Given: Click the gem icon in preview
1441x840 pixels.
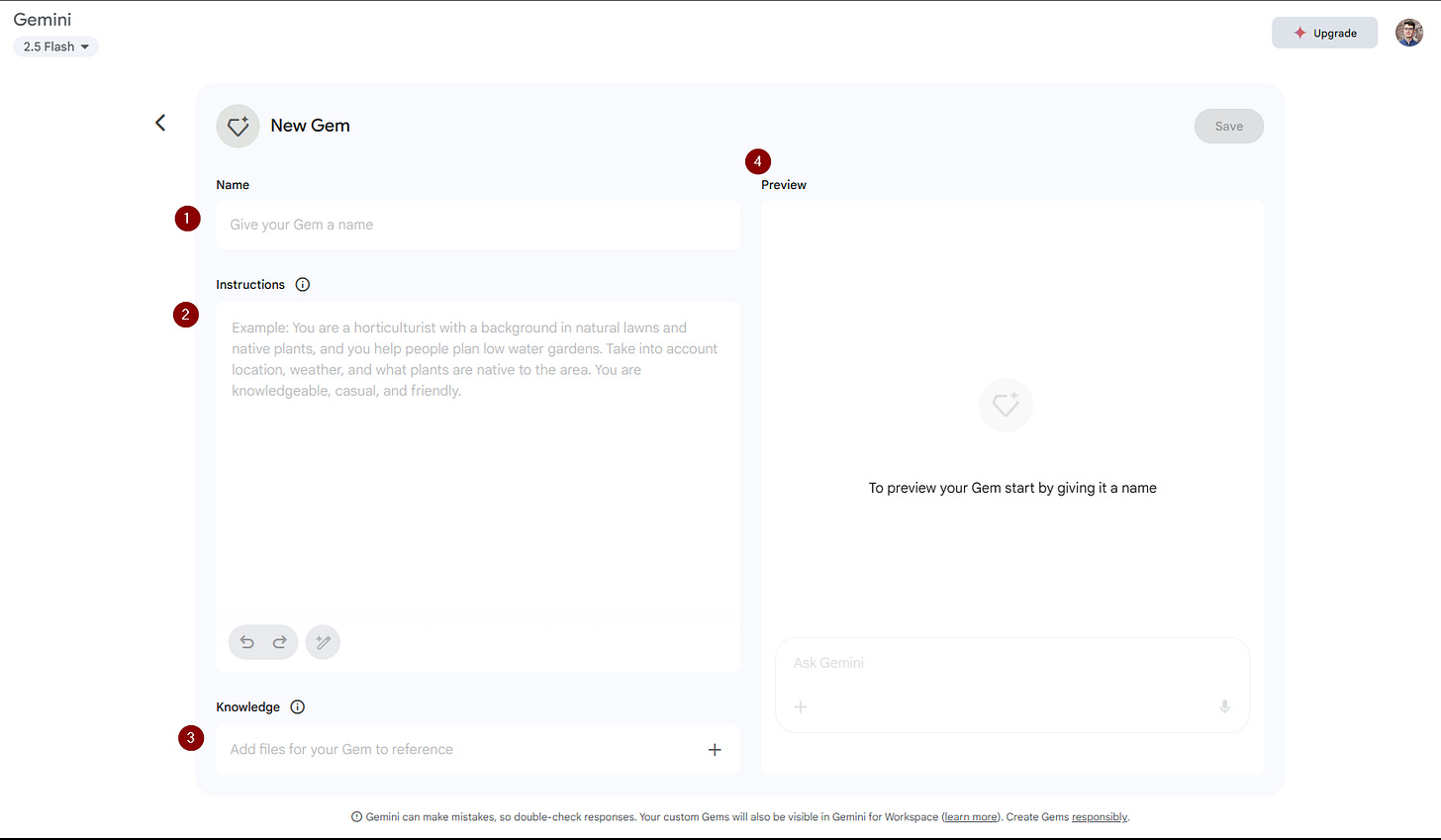Looking at the screenshot, I should coord(1006,405).
